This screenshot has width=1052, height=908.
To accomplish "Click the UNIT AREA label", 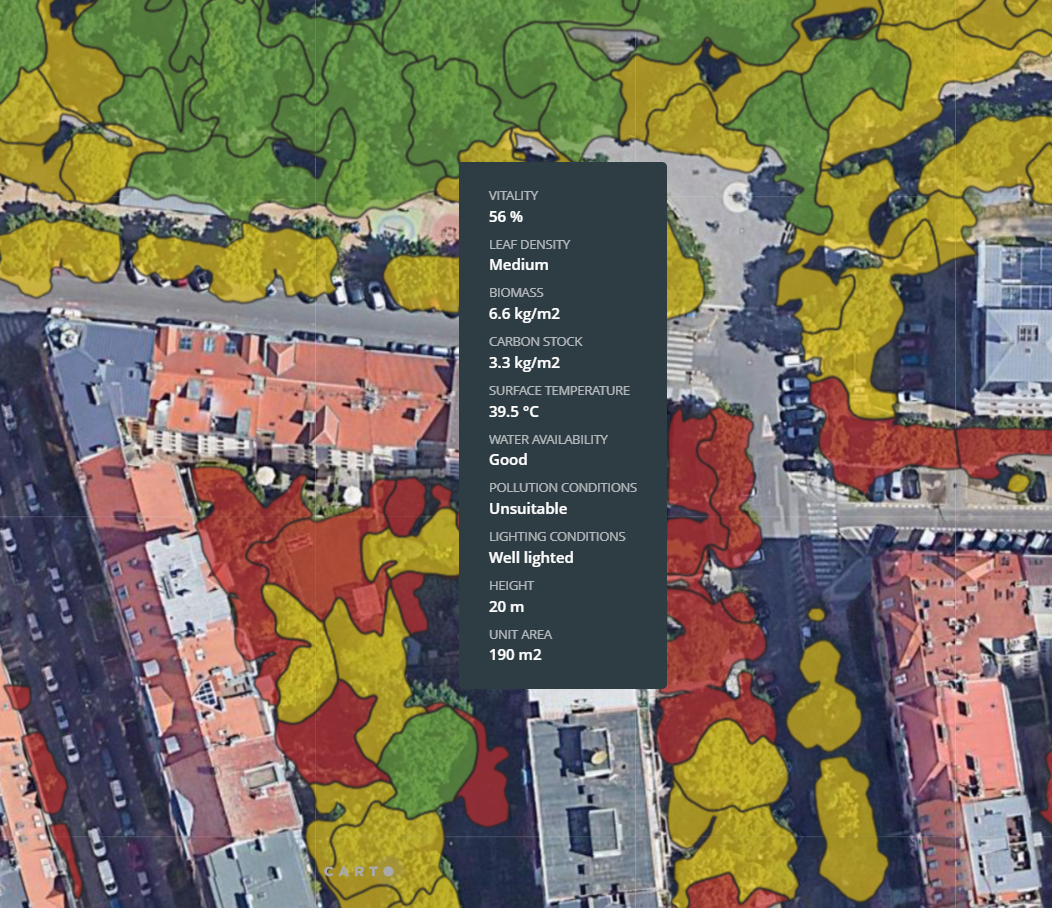I will (x=520, y=635).
